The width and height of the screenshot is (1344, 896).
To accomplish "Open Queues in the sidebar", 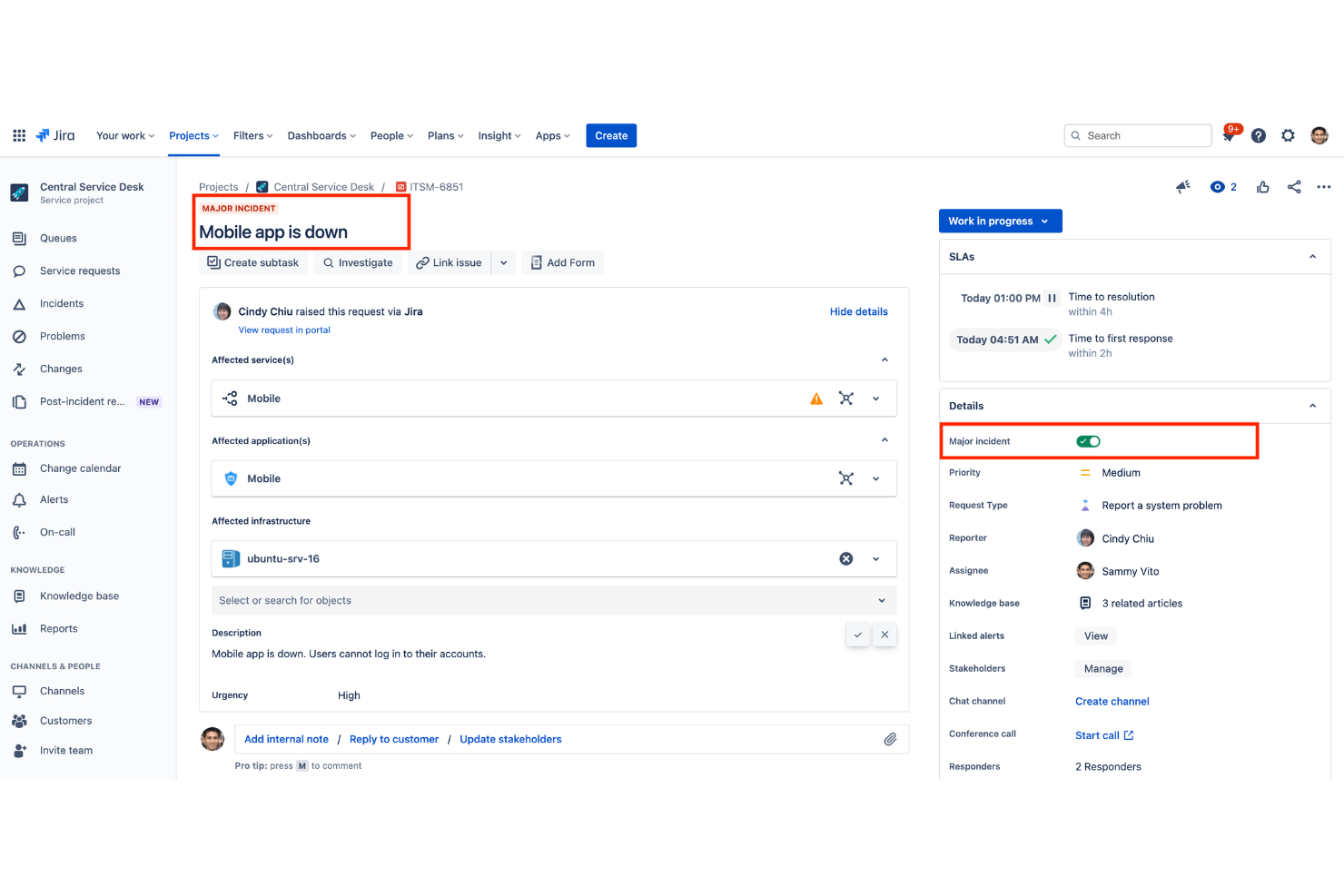I will 56,238.
